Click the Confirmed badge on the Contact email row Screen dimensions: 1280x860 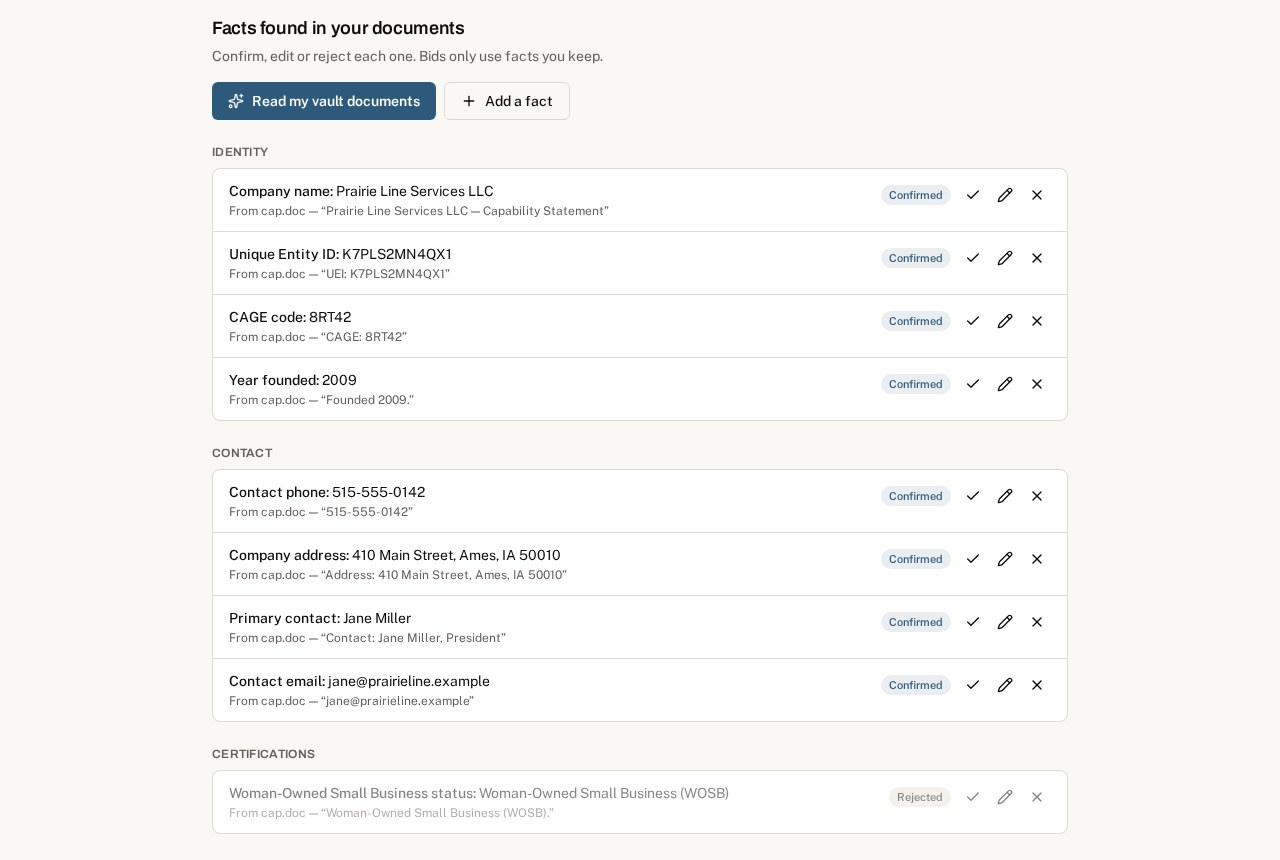916,685
